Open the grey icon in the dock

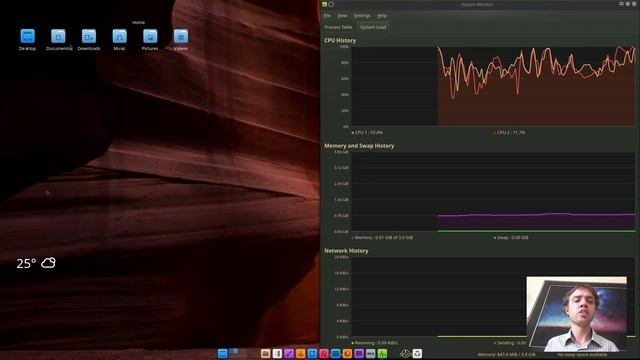(371, 353)
